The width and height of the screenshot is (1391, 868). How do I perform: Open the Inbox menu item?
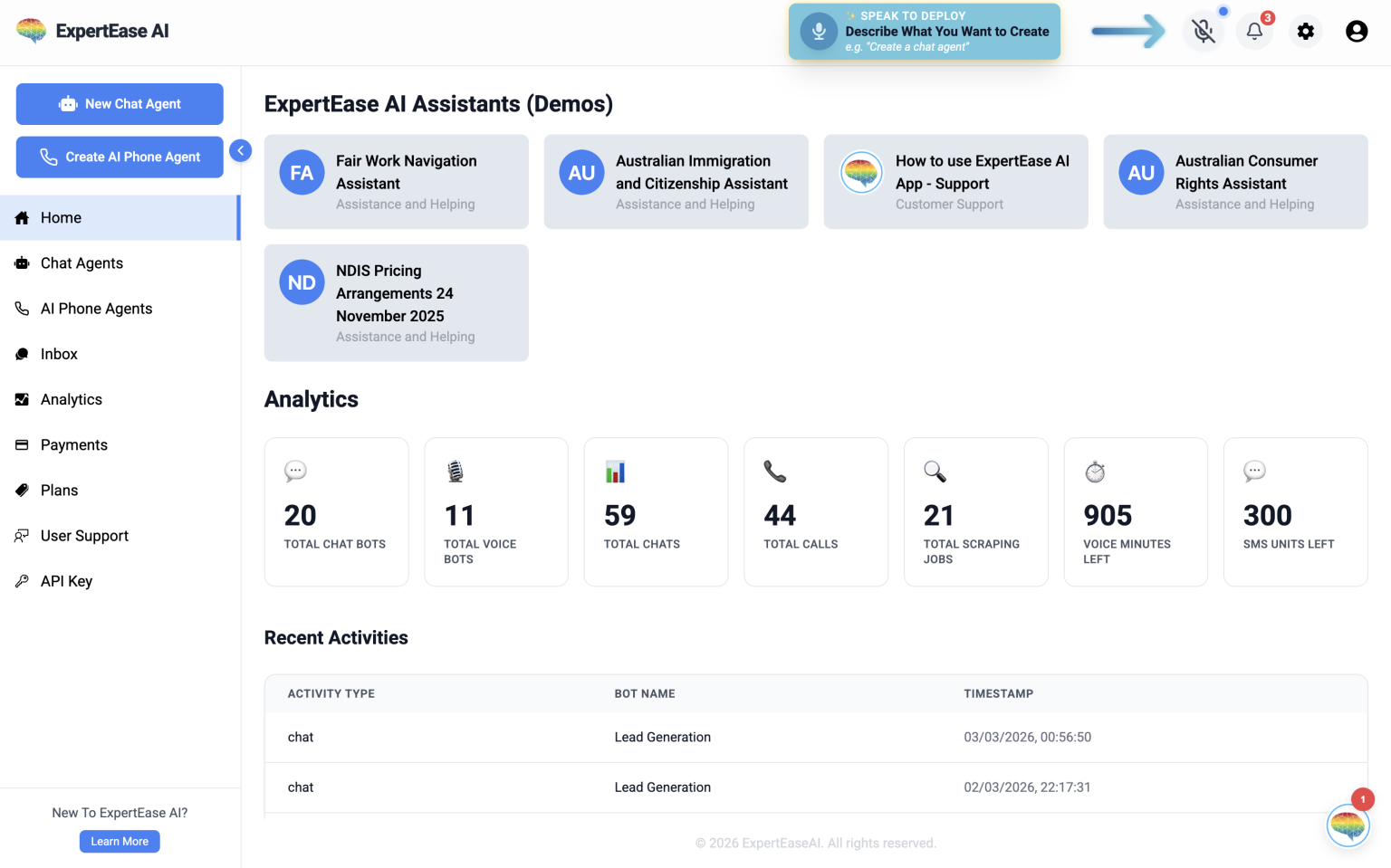tap(59, 354)
